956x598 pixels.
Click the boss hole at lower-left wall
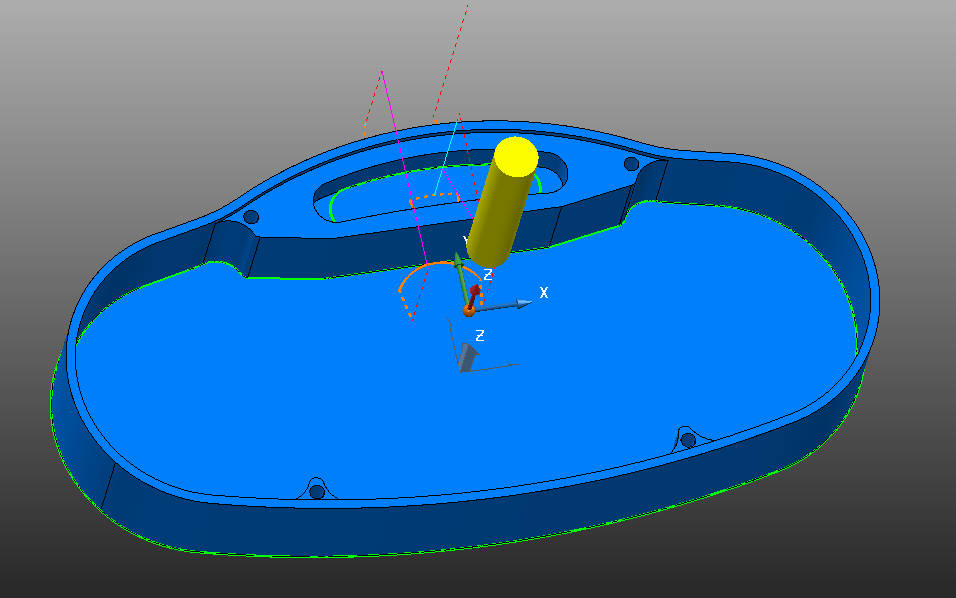(x=317, y=491)
